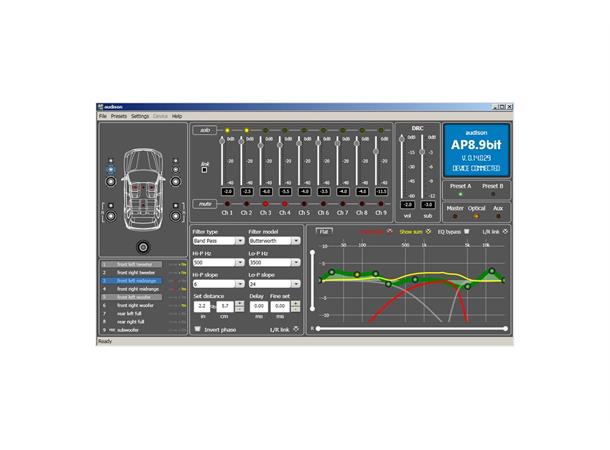The width and height of the screenshot is (610, 450).
Task: Unmute channel Ch 3
Action: [266, 204]
